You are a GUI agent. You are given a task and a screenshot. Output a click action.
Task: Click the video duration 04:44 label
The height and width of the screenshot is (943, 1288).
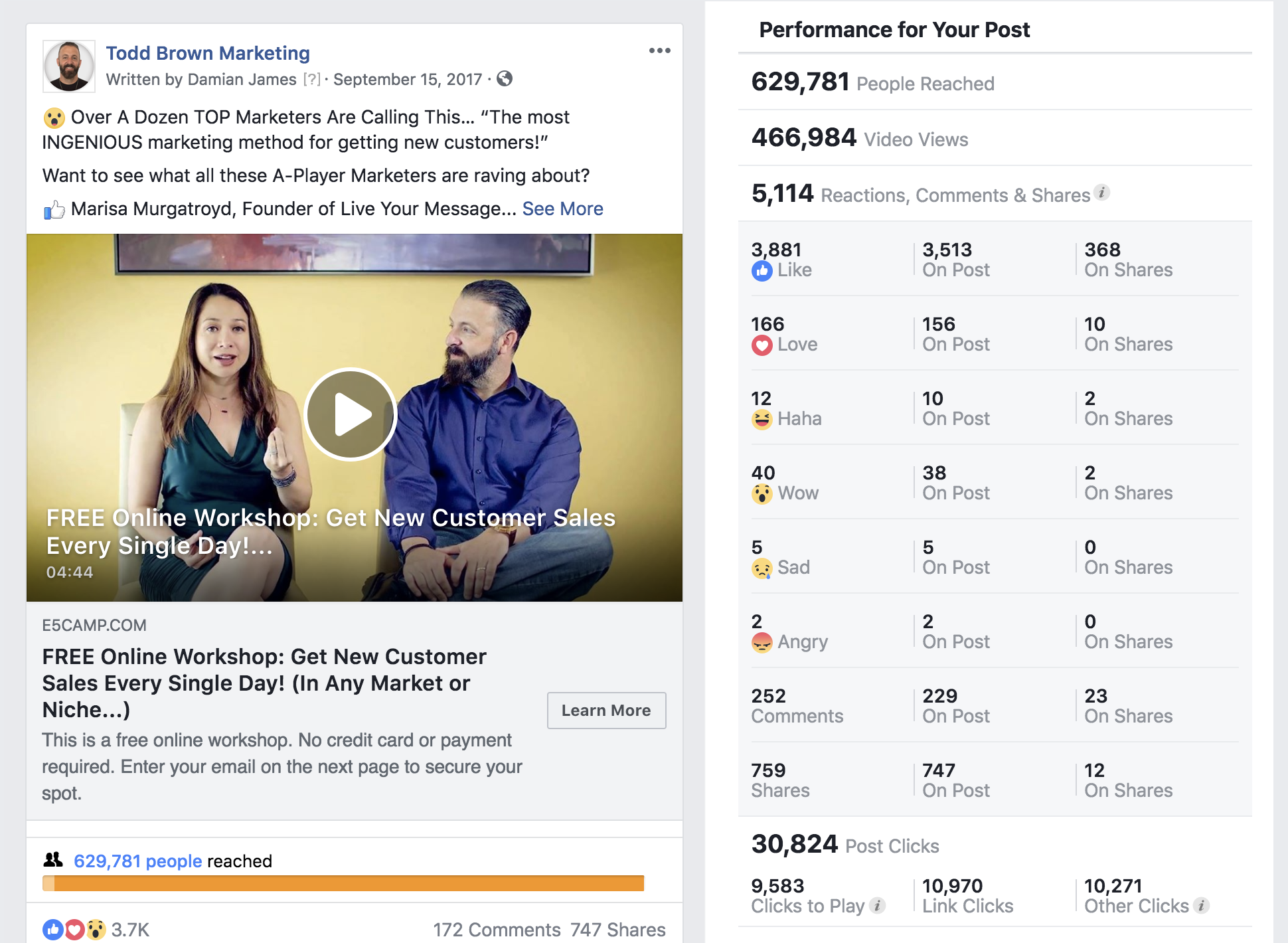(x=70, y=572)
